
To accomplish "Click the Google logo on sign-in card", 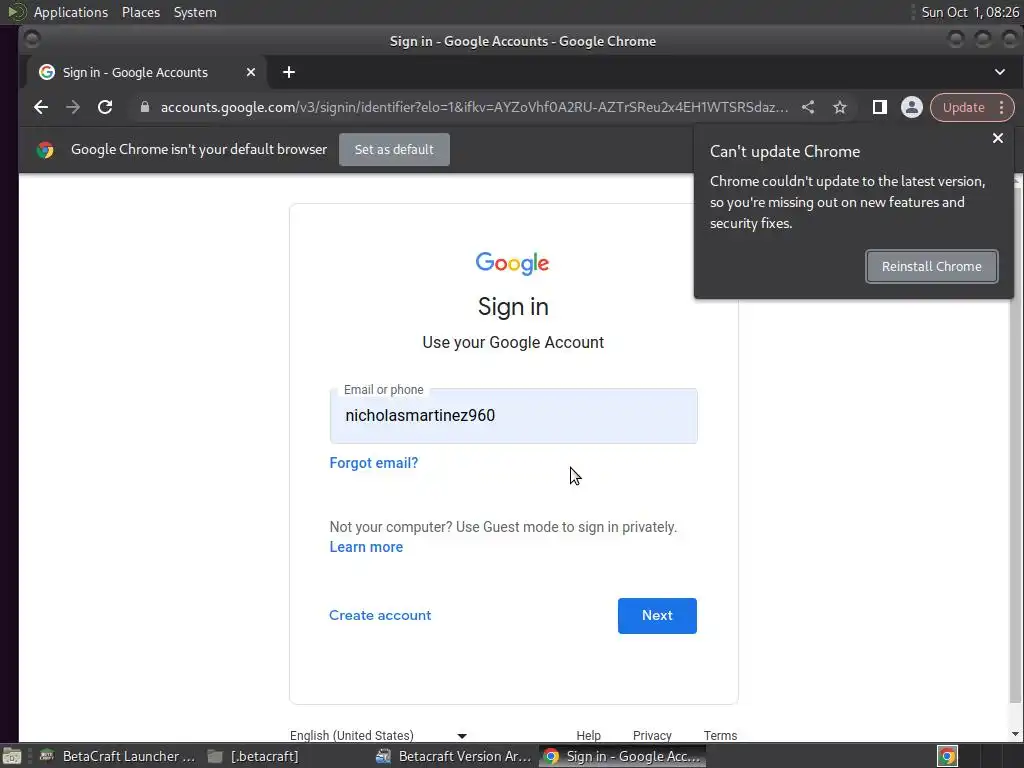I will click(x=513, y=263).
